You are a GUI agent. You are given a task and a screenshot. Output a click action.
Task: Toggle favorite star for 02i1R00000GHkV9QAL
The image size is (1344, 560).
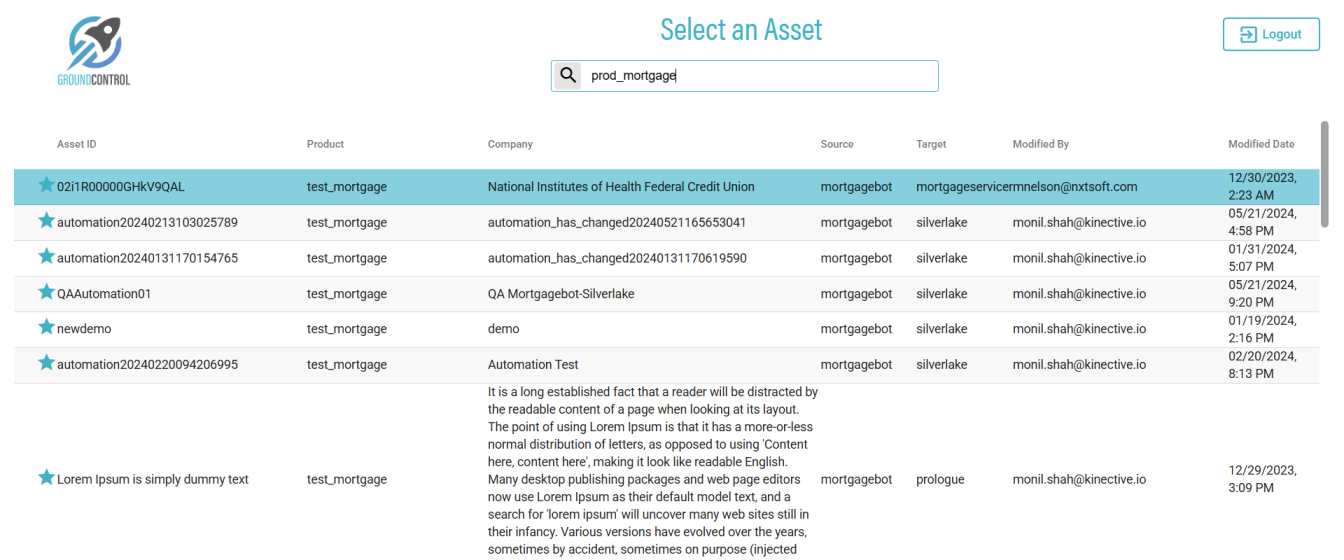pyautogui.click(x=46, y=185)
